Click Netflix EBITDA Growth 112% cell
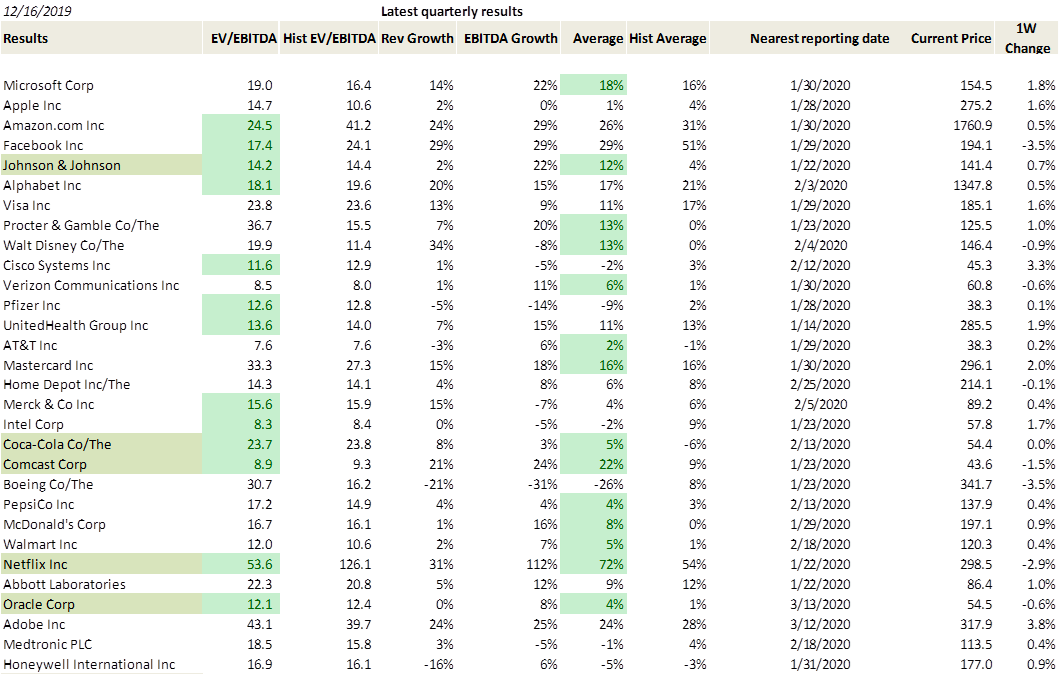The height and width of the screenshot is (675, 1060). point(542,564)
